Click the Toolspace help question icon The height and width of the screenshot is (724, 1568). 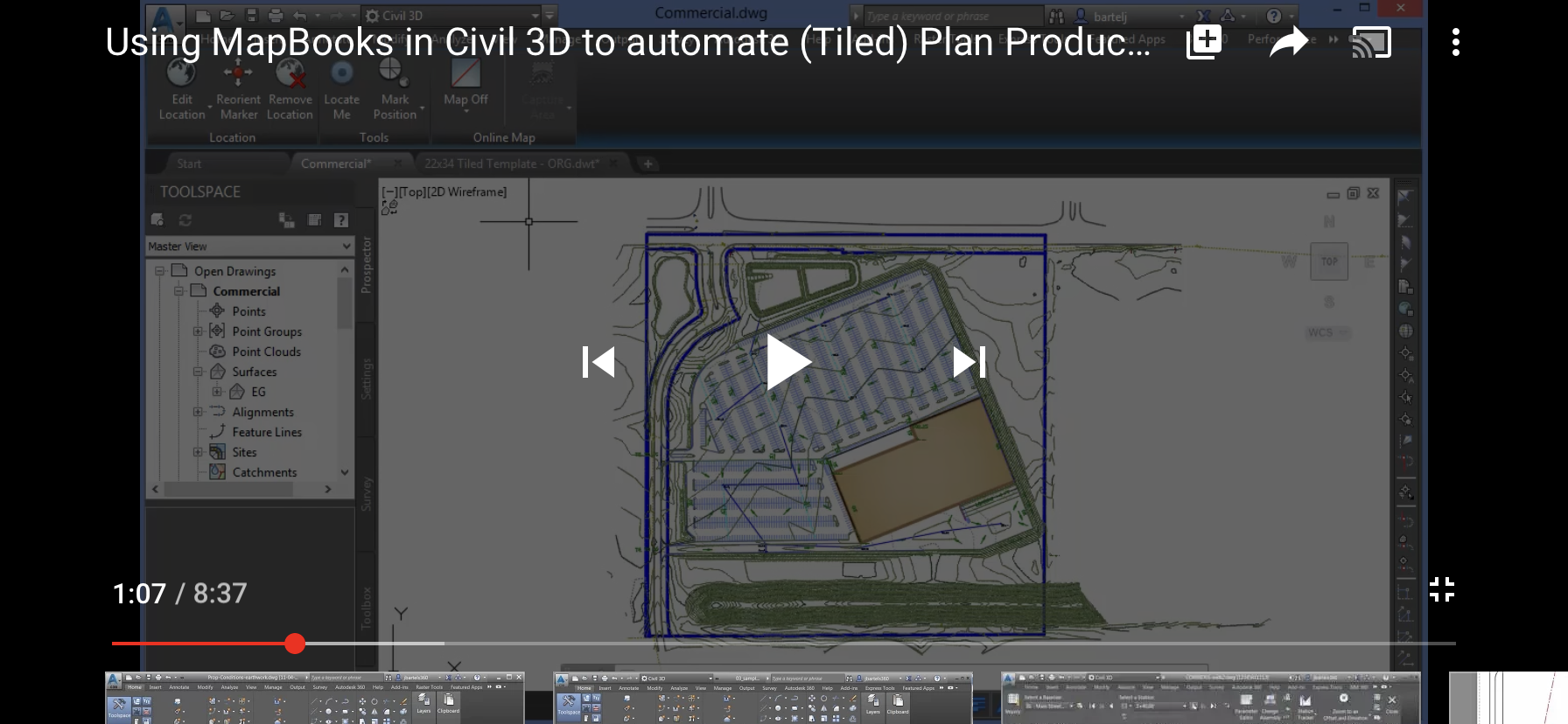pyautogui.click(x=341, y=220)
